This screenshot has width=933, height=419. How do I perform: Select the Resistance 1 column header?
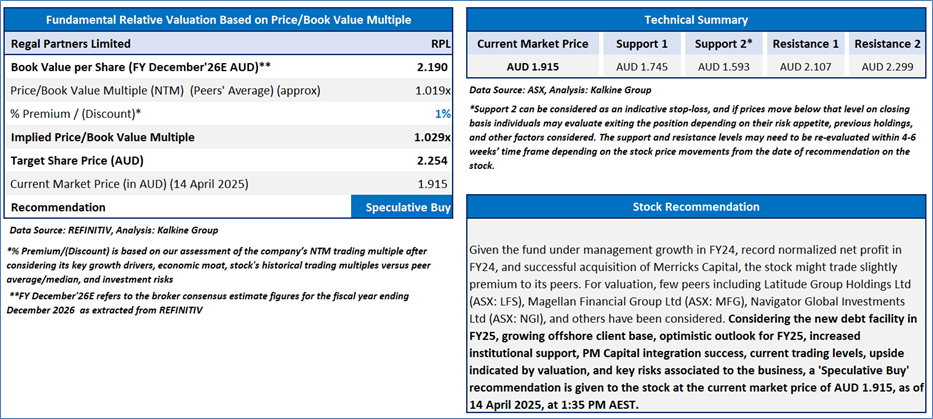pyautogui.click(x=805, y=44)
